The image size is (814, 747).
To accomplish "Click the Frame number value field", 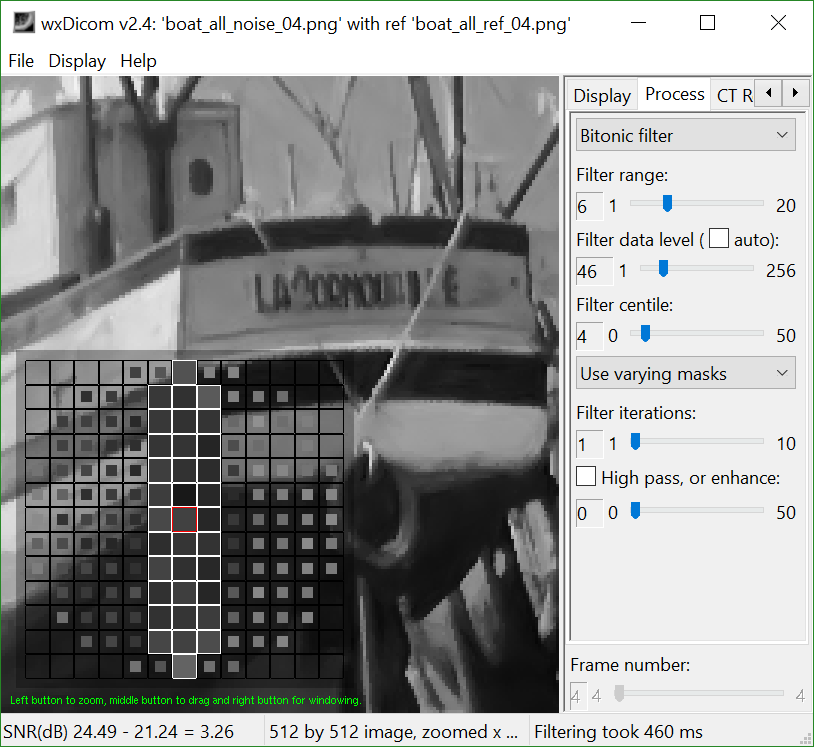I will (x=578, y=696).
